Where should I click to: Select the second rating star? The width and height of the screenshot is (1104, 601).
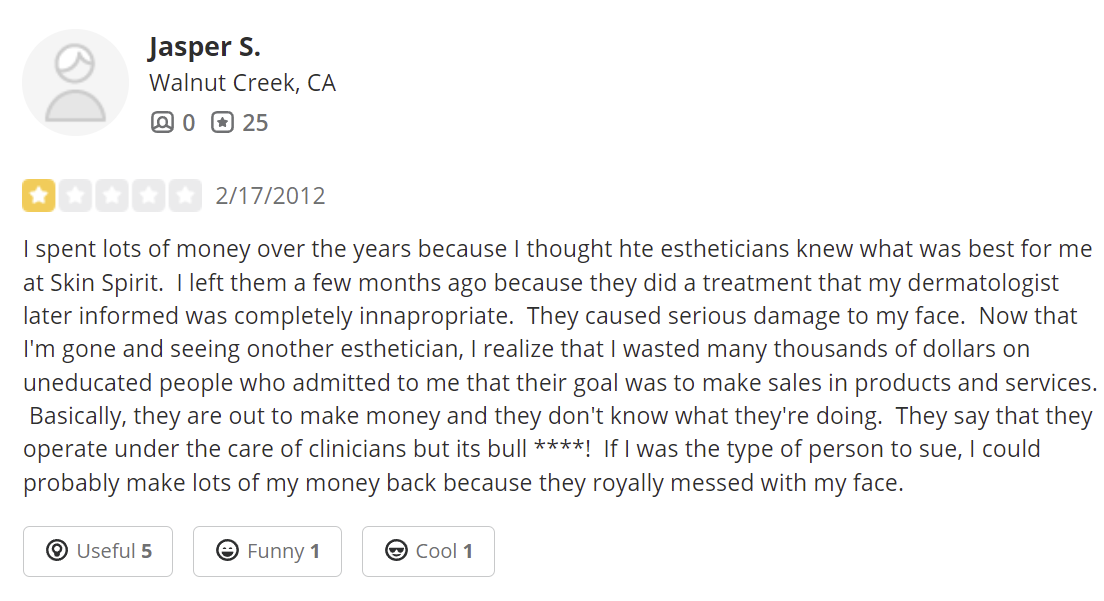pyautogui.click(x=75, y=196)
